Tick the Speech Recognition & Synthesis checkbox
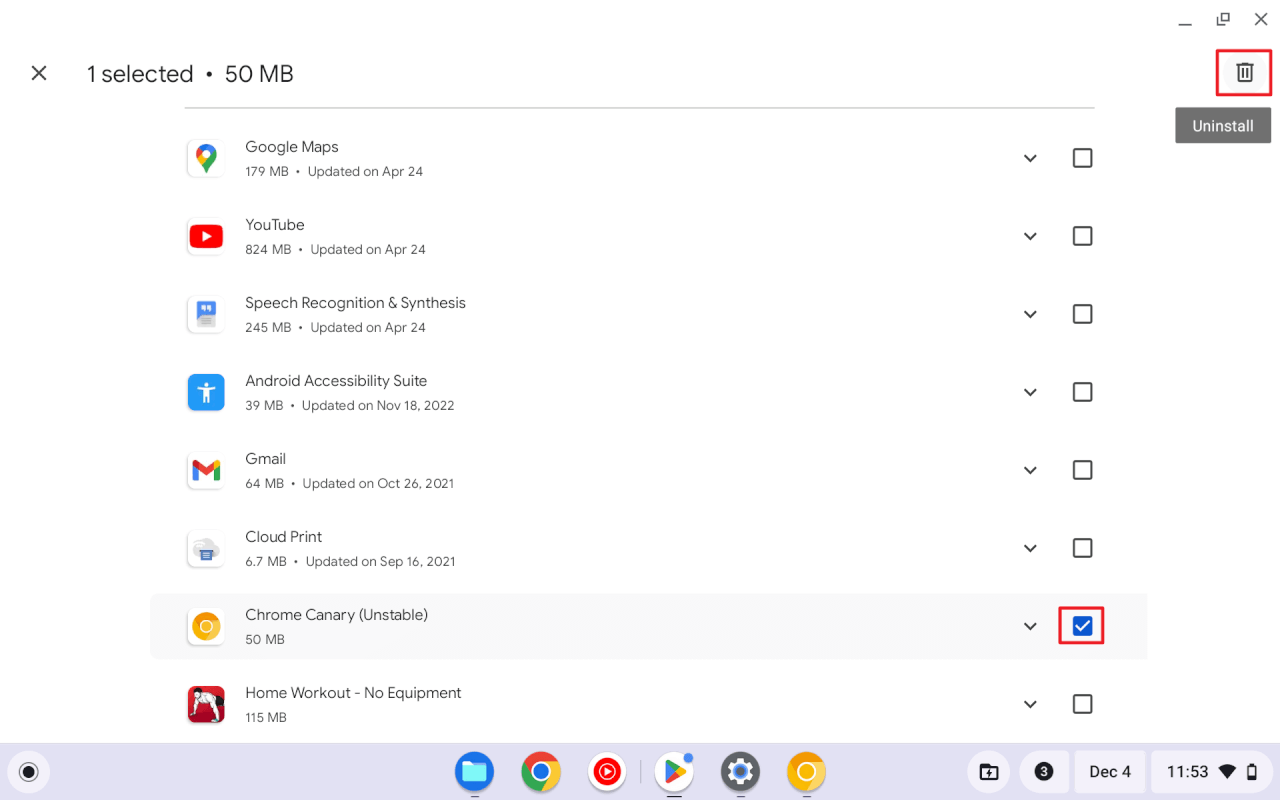 tap(1082, 314)
